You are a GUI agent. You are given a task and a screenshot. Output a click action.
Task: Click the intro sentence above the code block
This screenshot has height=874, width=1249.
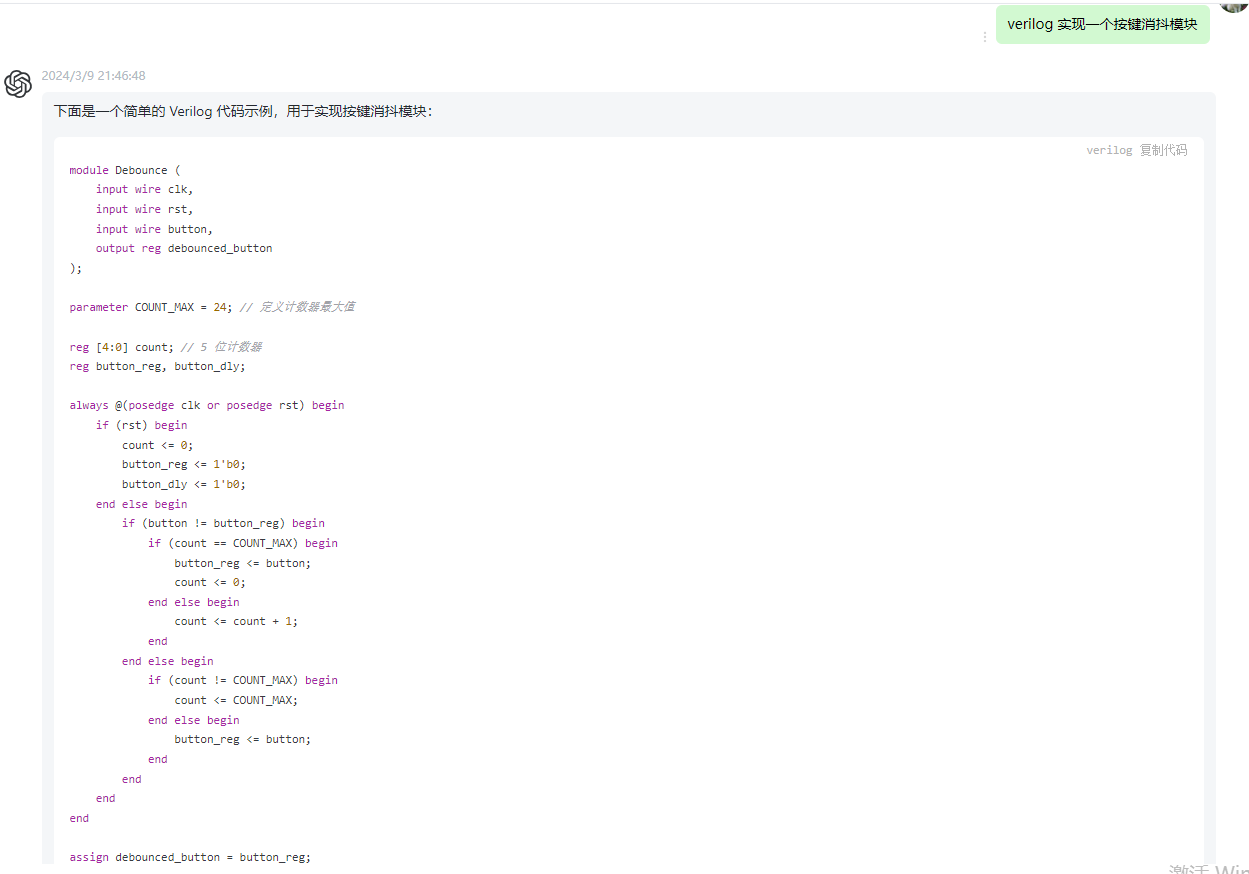(243, 112)
